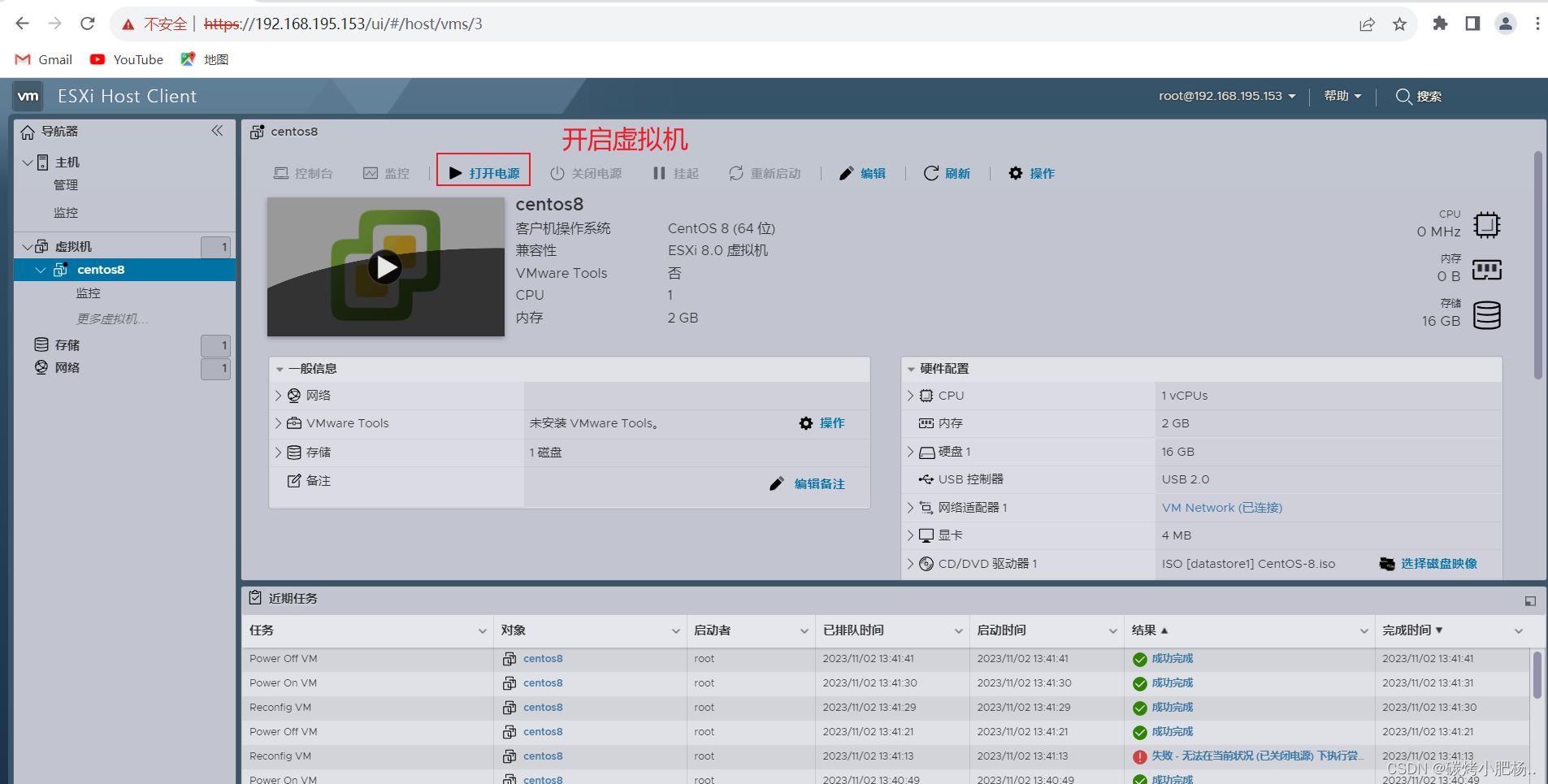Open the YouTube bookmark
This screenshot has height=784, width=1548.
click(x=127, y=59)
